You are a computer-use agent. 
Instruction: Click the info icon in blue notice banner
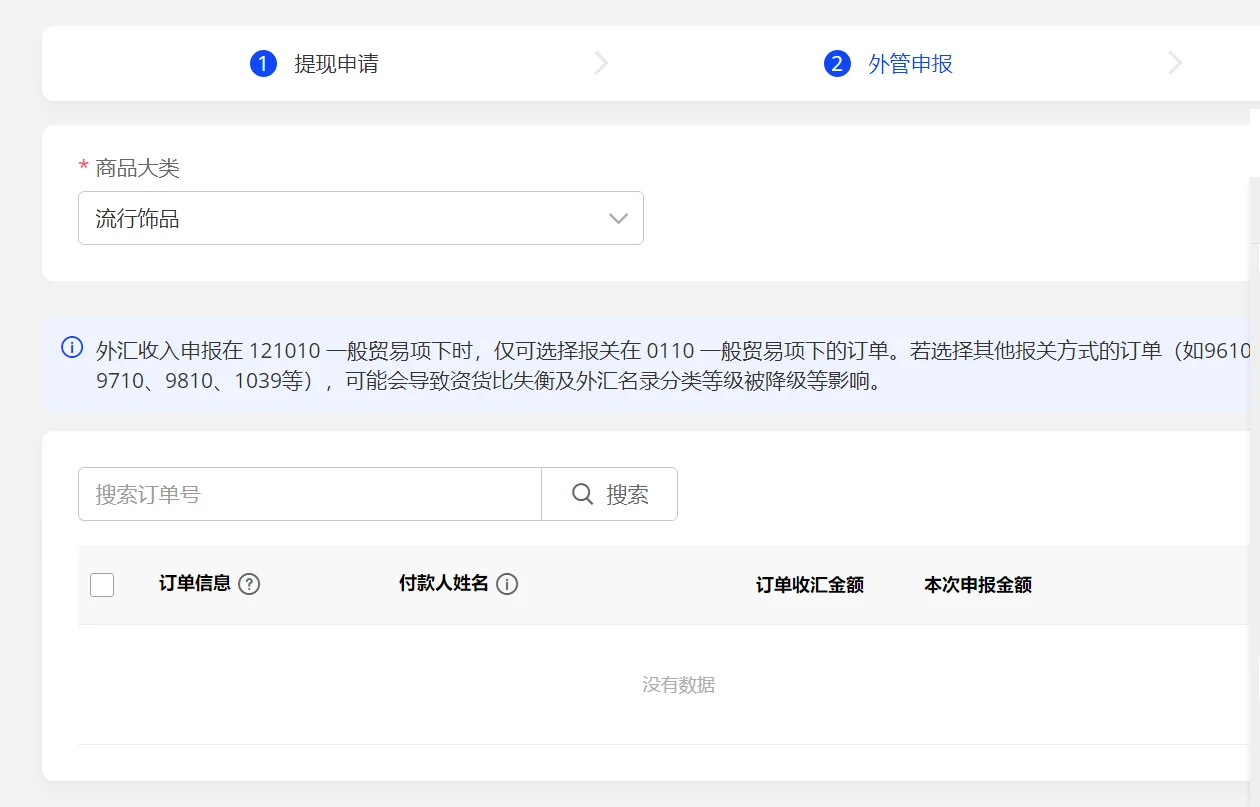[72, 348]
